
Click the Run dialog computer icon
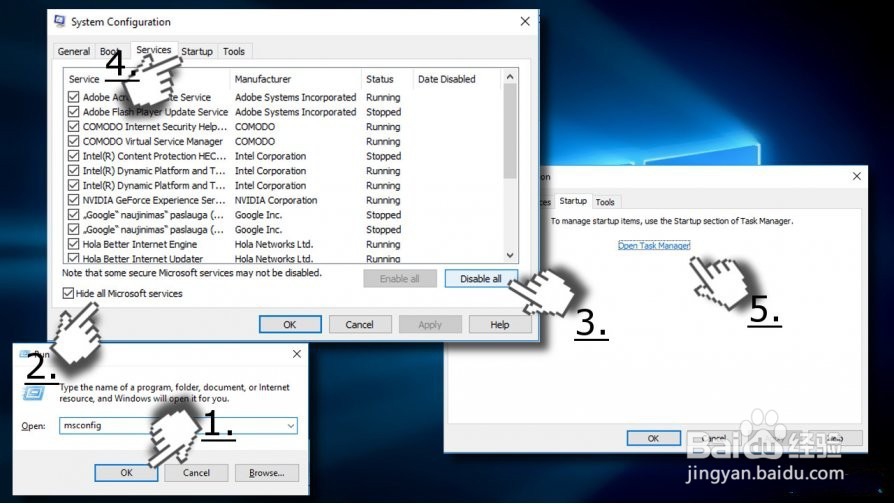(x=33, y=393)
